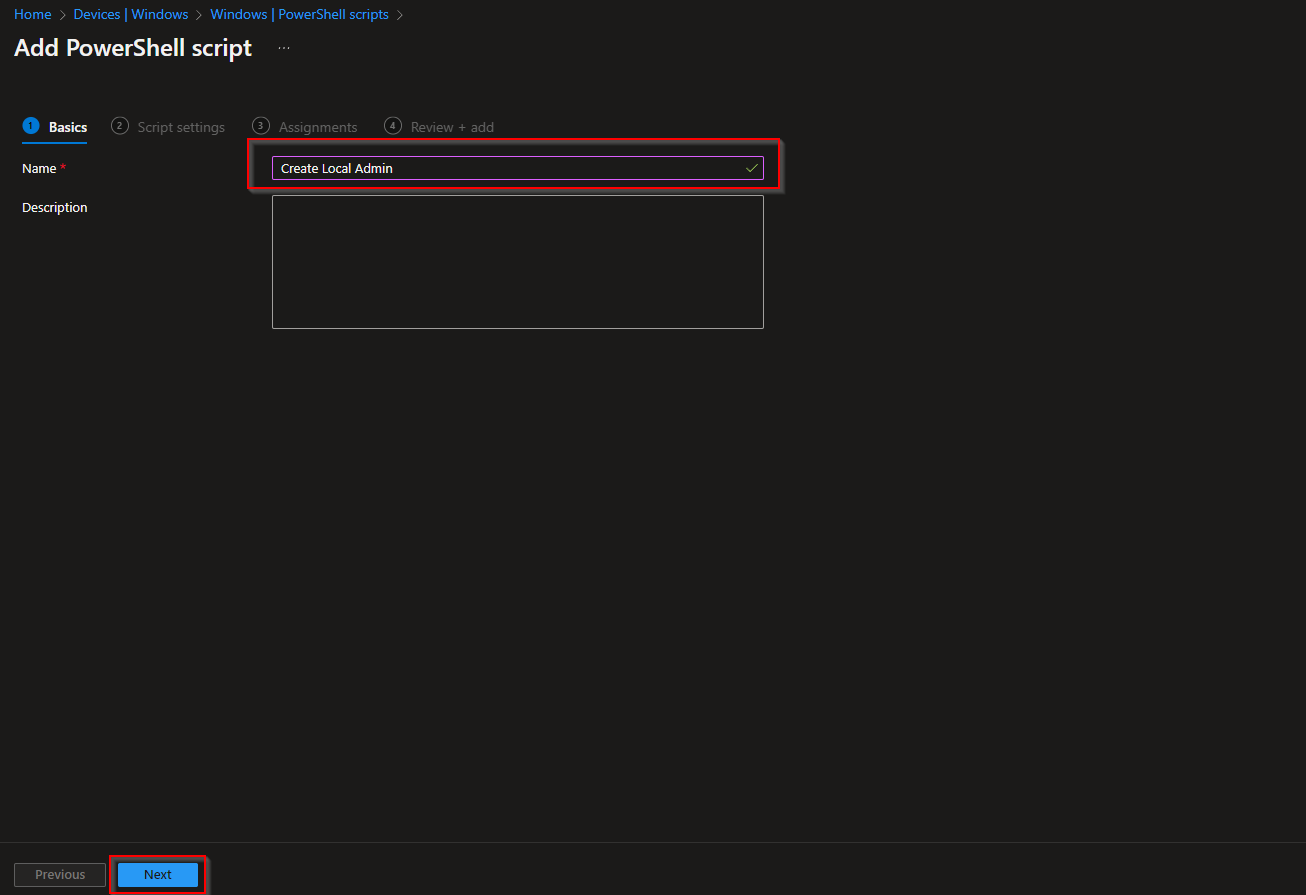Click the green checkmark in the Name field

point(751,168)
